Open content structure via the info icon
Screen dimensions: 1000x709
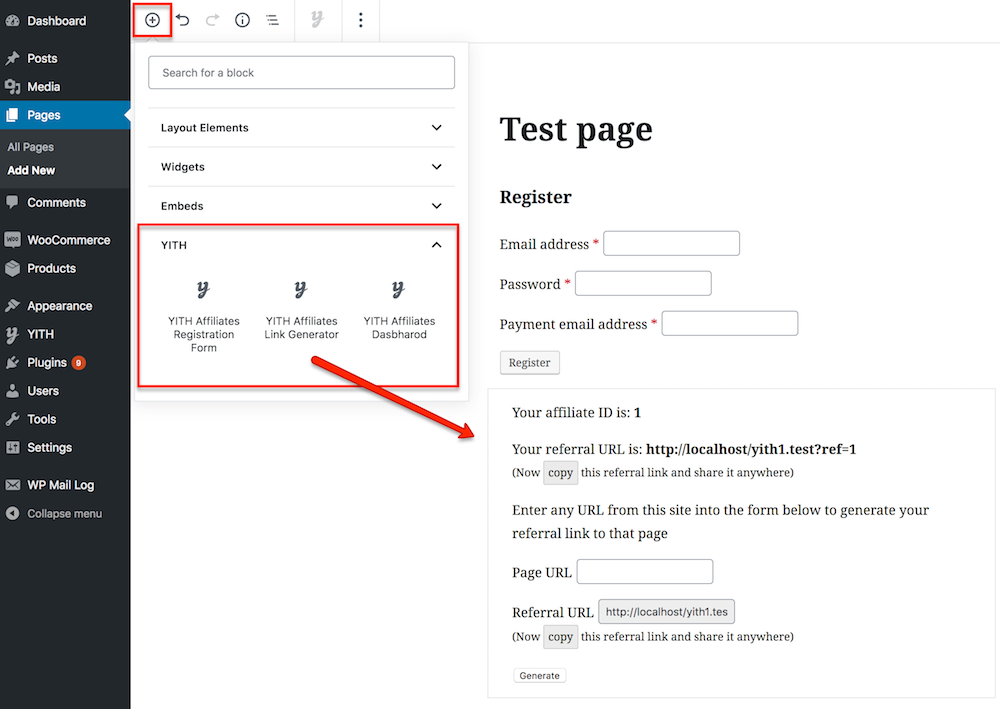tap(242, 20)
